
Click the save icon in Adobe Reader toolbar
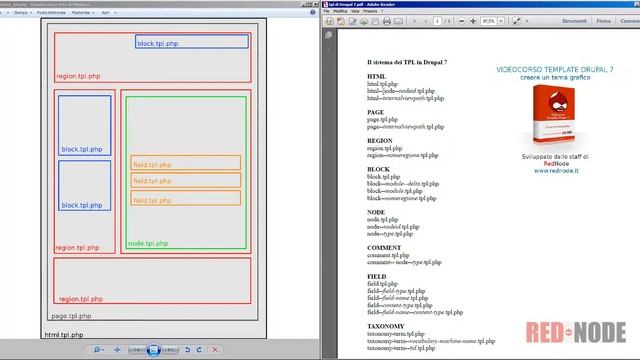(375, 21)
